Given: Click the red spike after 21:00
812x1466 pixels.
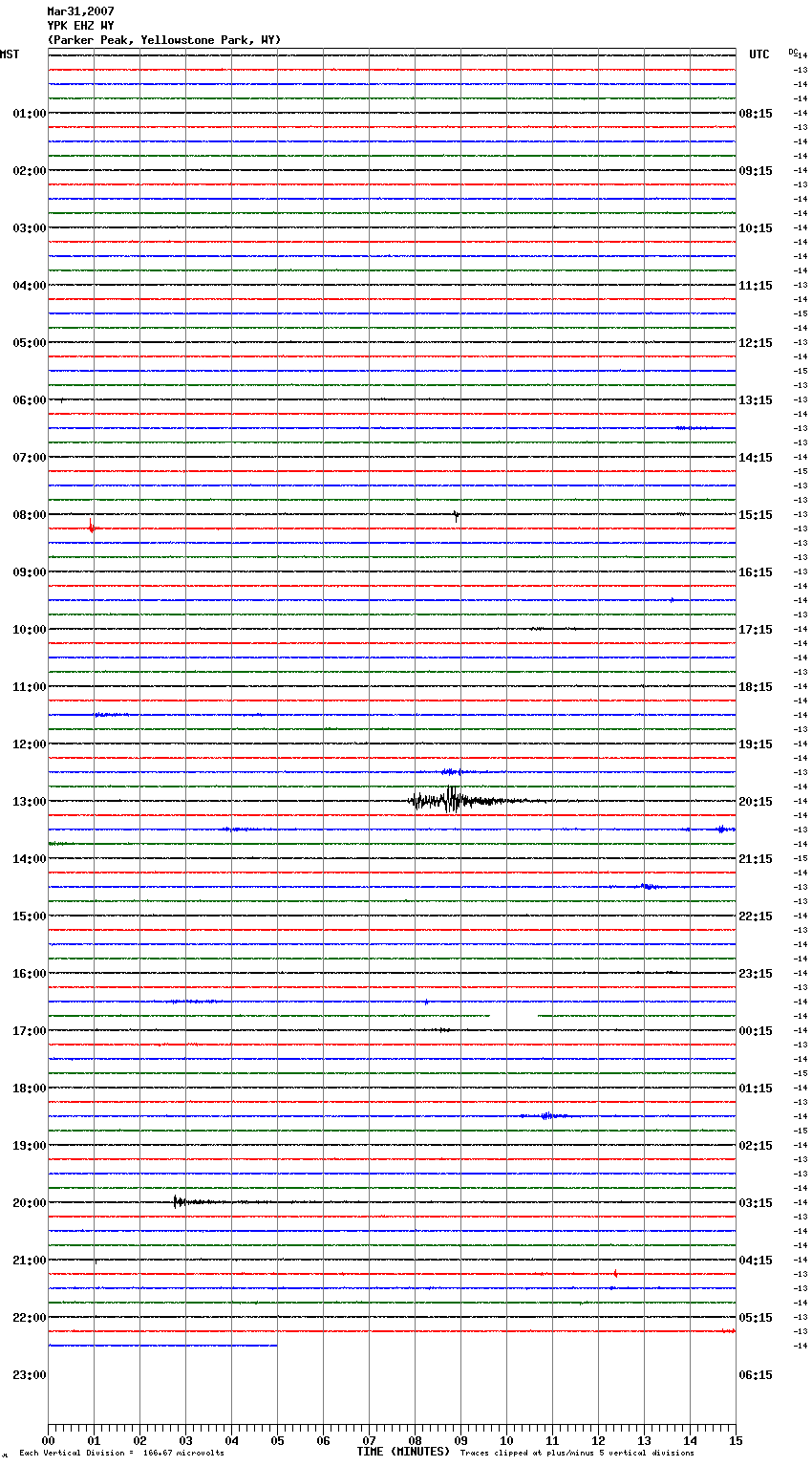Looking at the screenshot, I should [616, 1273].
